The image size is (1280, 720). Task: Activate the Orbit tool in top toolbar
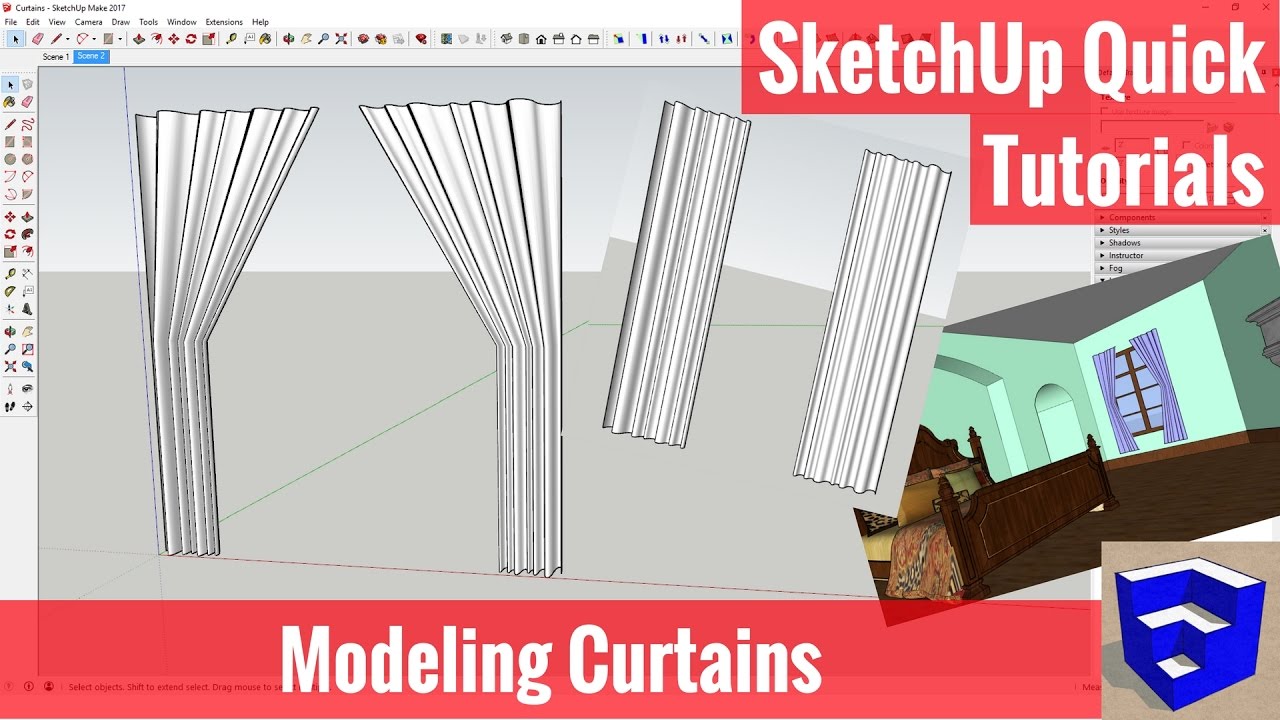tap(288, 39)
